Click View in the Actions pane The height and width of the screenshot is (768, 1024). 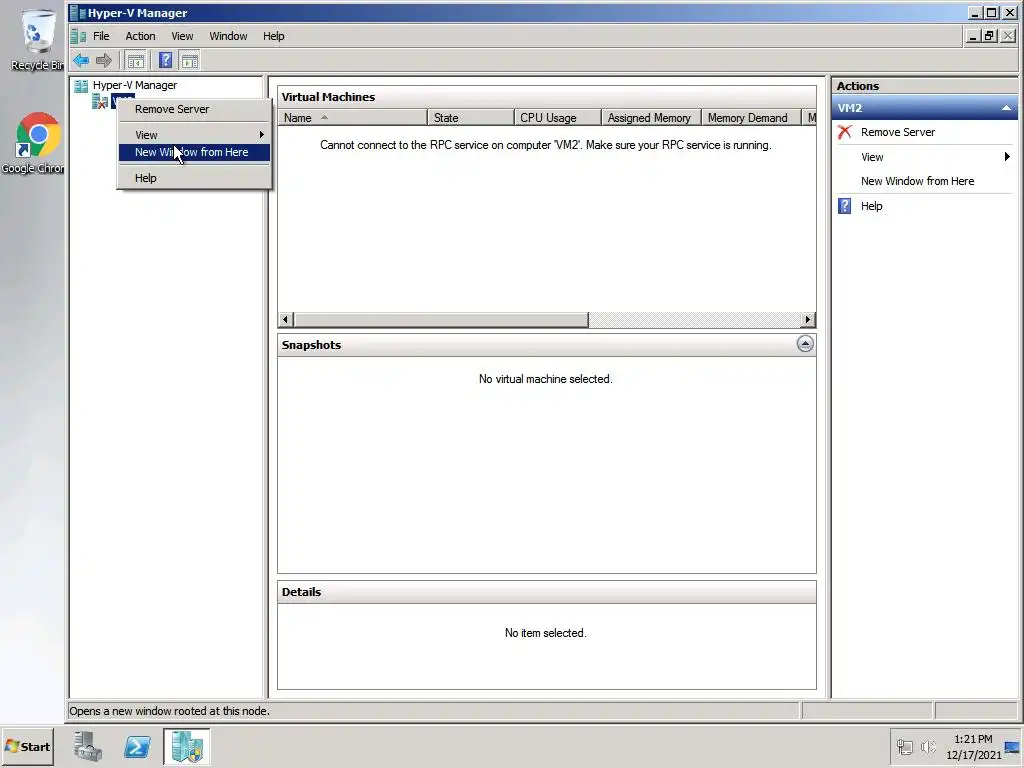pyautogui.click(x=872, y=157)
